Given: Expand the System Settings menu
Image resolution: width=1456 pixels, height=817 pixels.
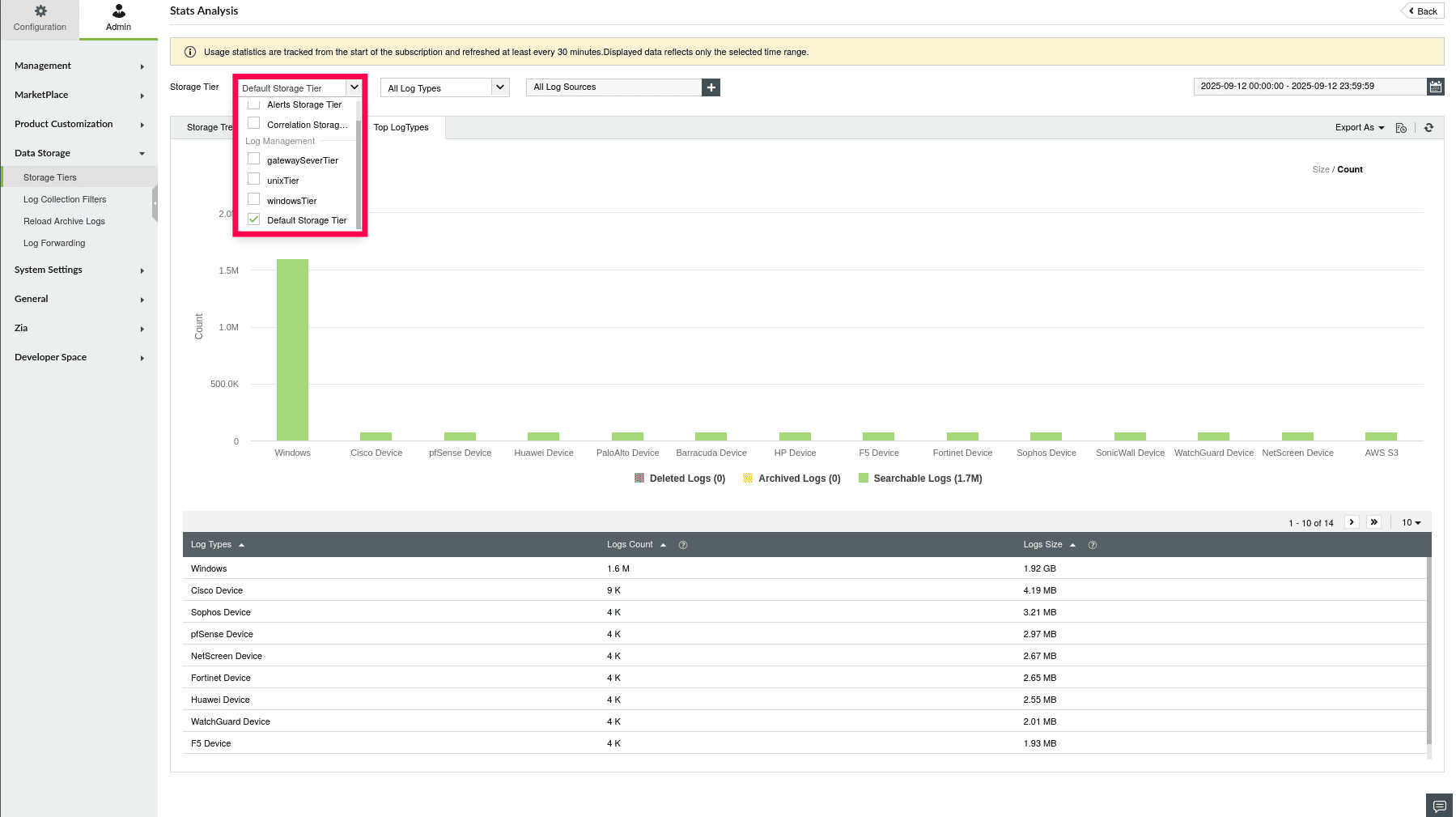Looking at the screenshot, I should coord(79,270).
